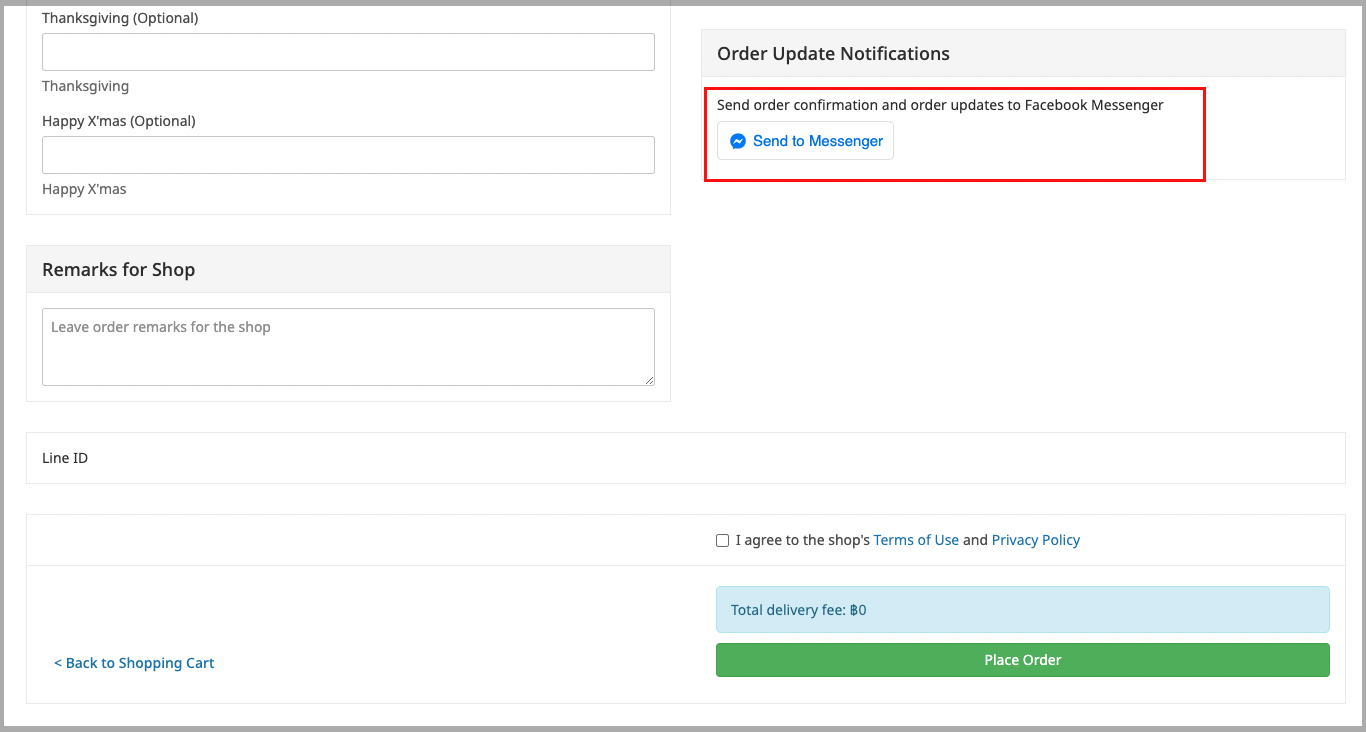Click the Line ID label

click(x=65, y=458)
